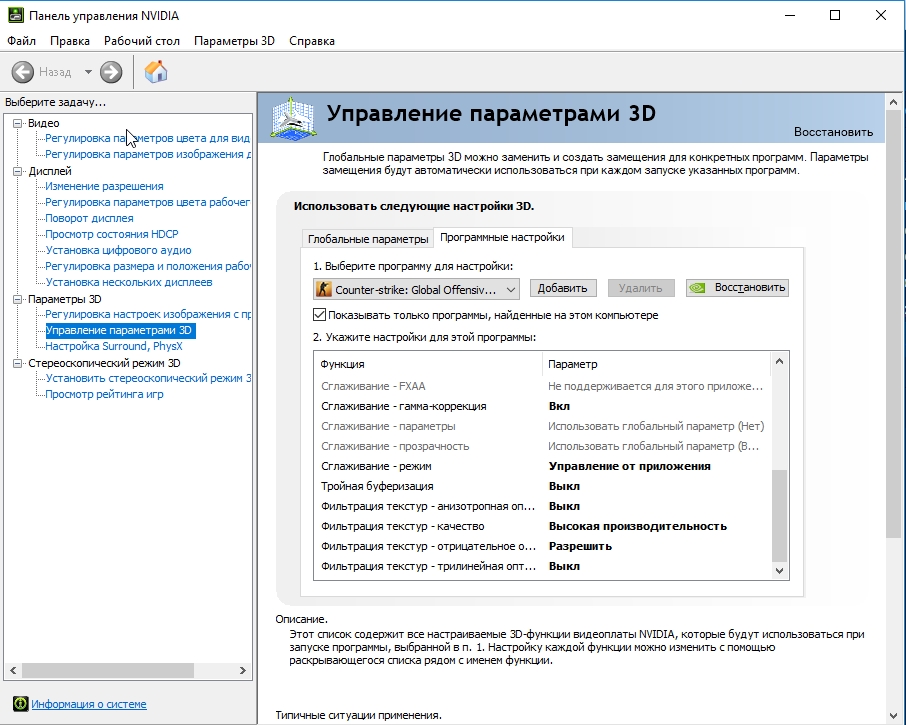Click the Удалить button
The height and width of the screenshot is (725, 906).
[640, 288]
